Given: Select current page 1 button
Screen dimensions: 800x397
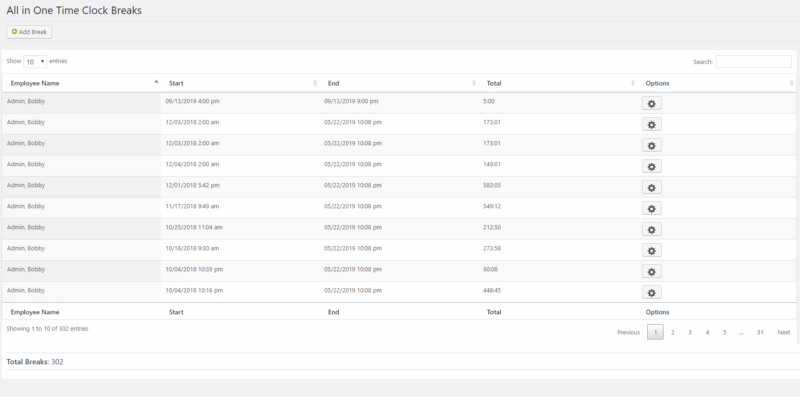Looking at the screenshot, I should [x=655, y=332].
